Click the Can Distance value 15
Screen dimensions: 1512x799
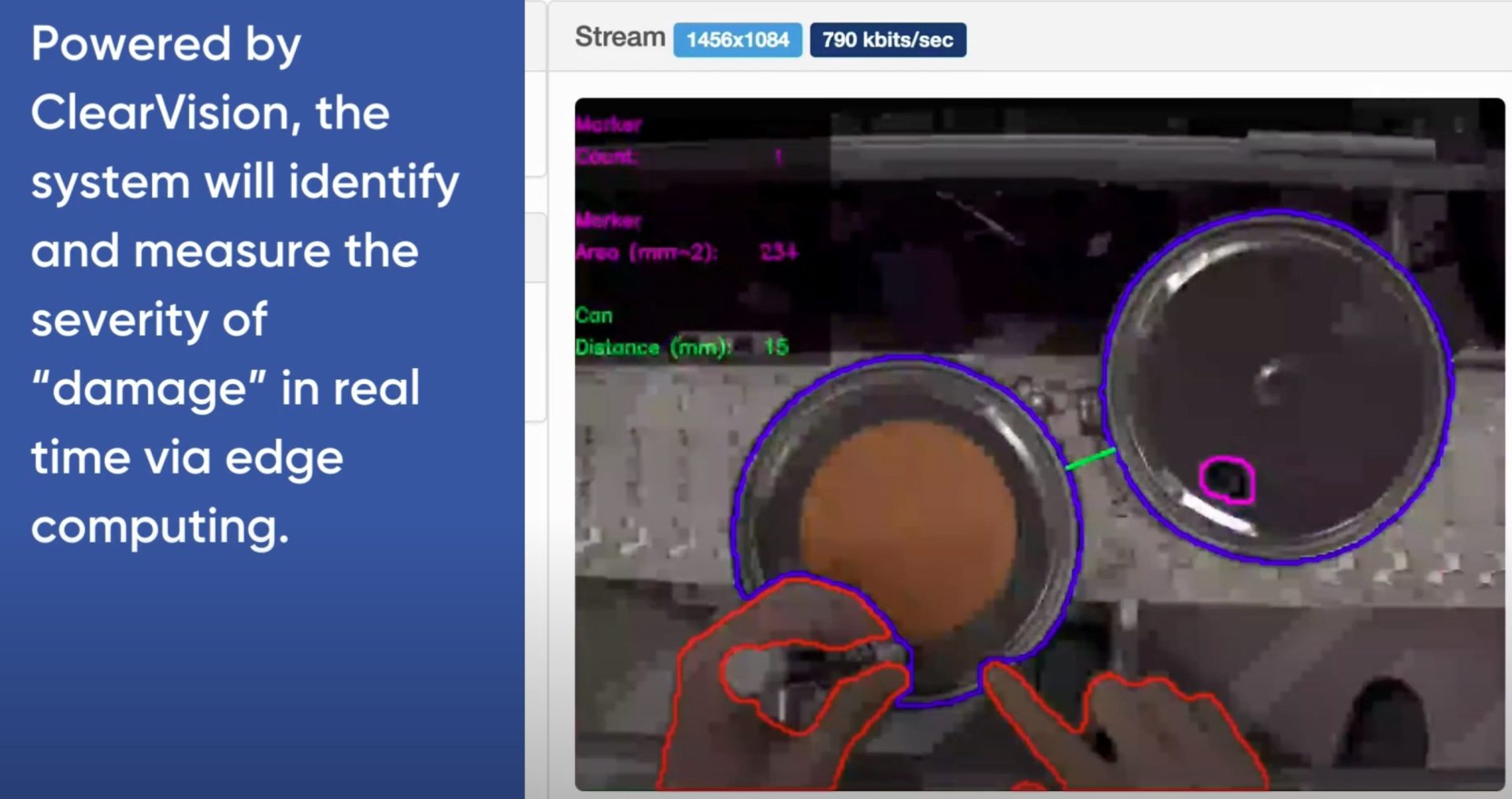click(x=776, y=347)
